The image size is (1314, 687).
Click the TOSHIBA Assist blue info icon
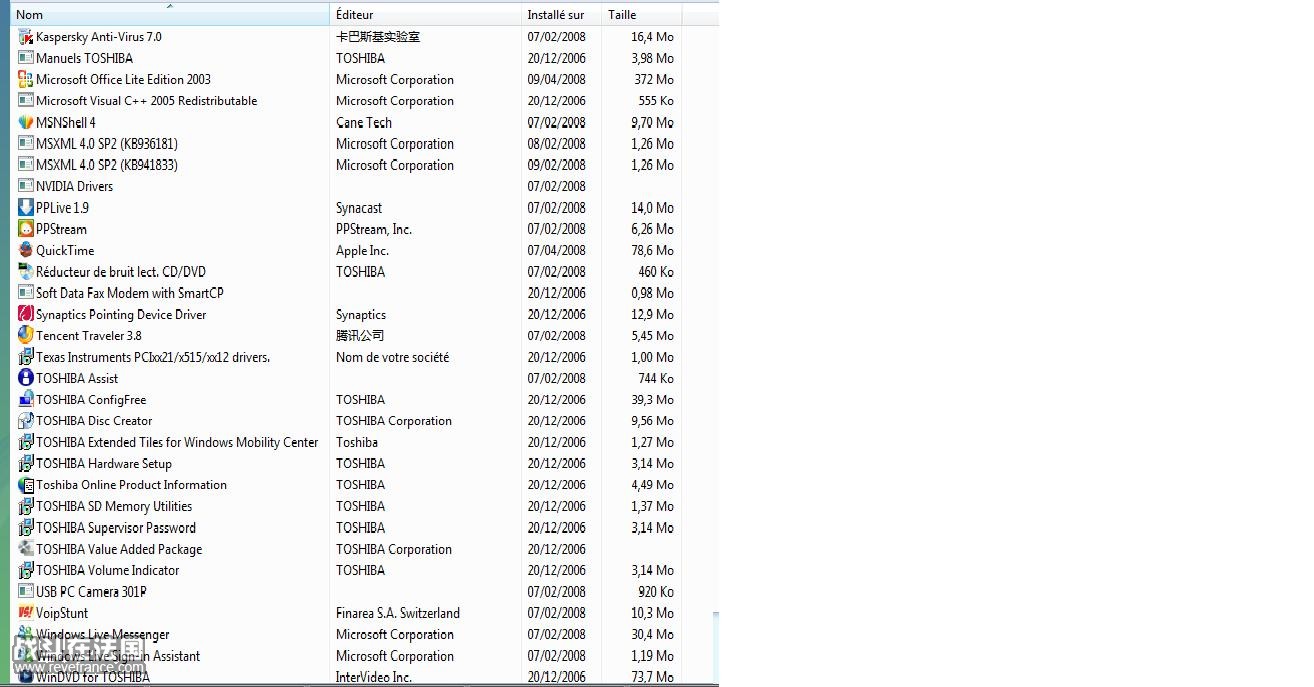(26, 378)
